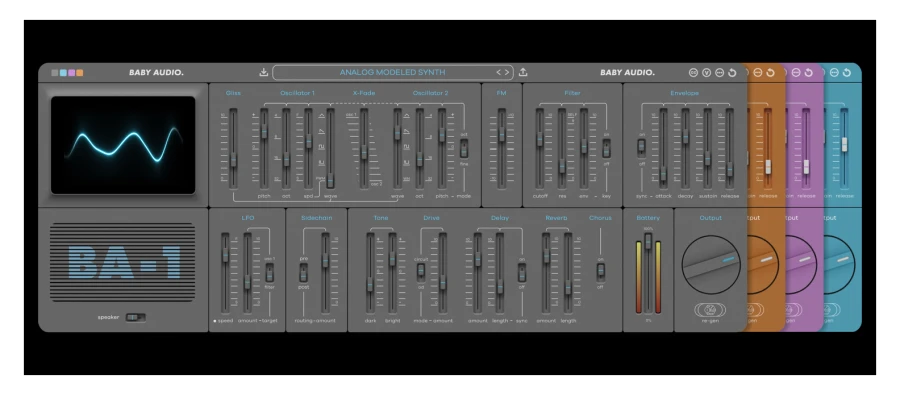This screenshot has height=395, width=900.
Task: Click the save preset download icon
Action: coord(263,72)
